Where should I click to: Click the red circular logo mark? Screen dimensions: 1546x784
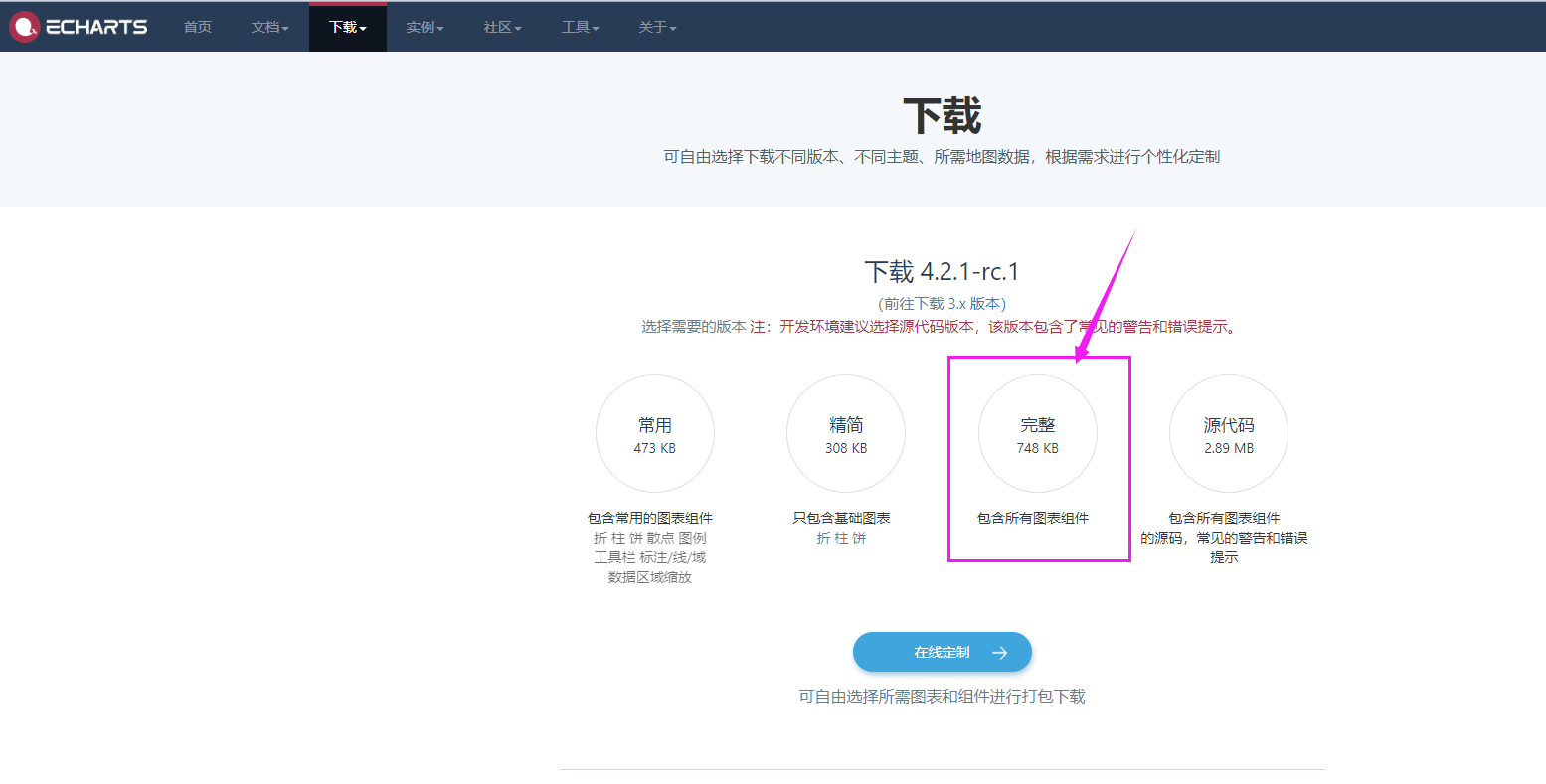click(24, 27)
